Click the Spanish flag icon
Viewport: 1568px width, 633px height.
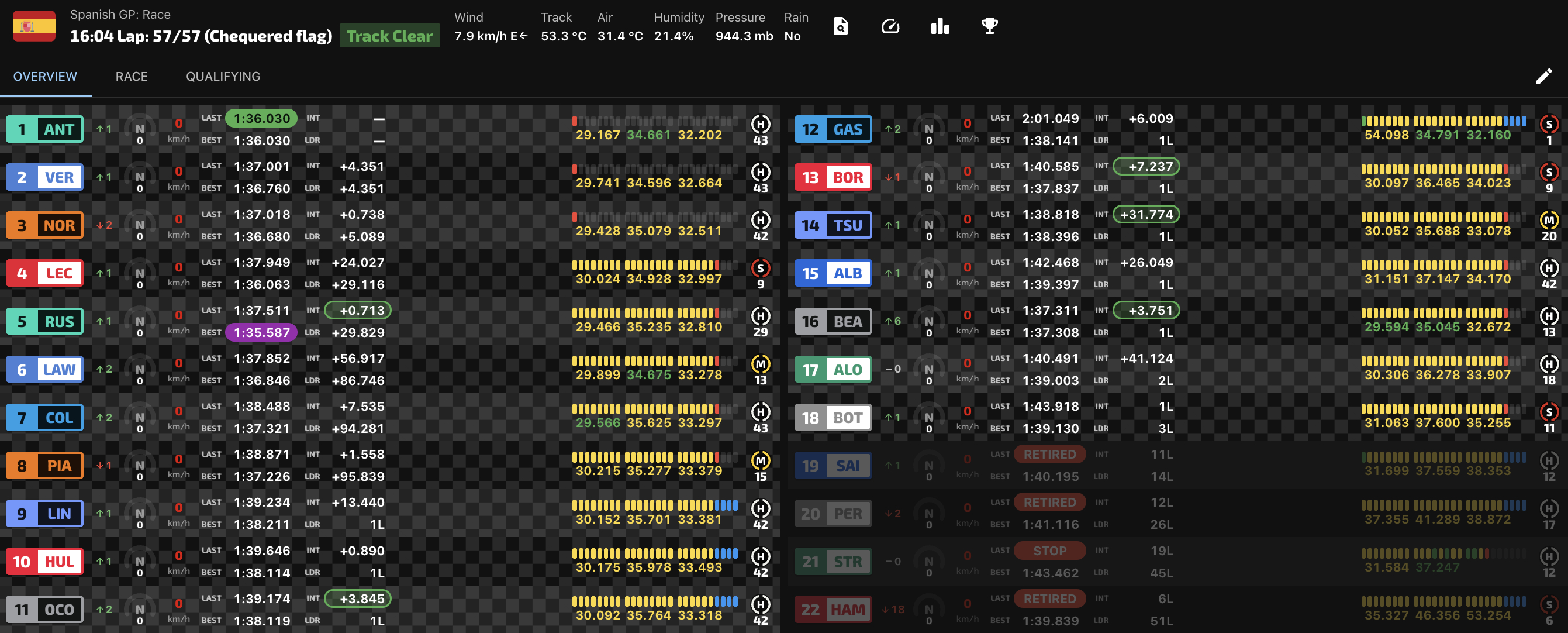[34, 26]
